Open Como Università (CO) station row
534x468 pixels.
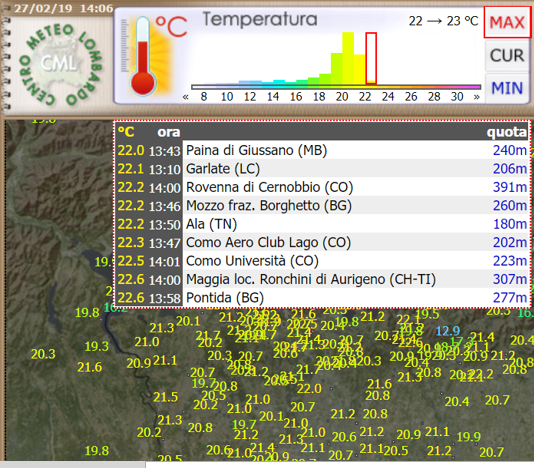coord(322,261)
